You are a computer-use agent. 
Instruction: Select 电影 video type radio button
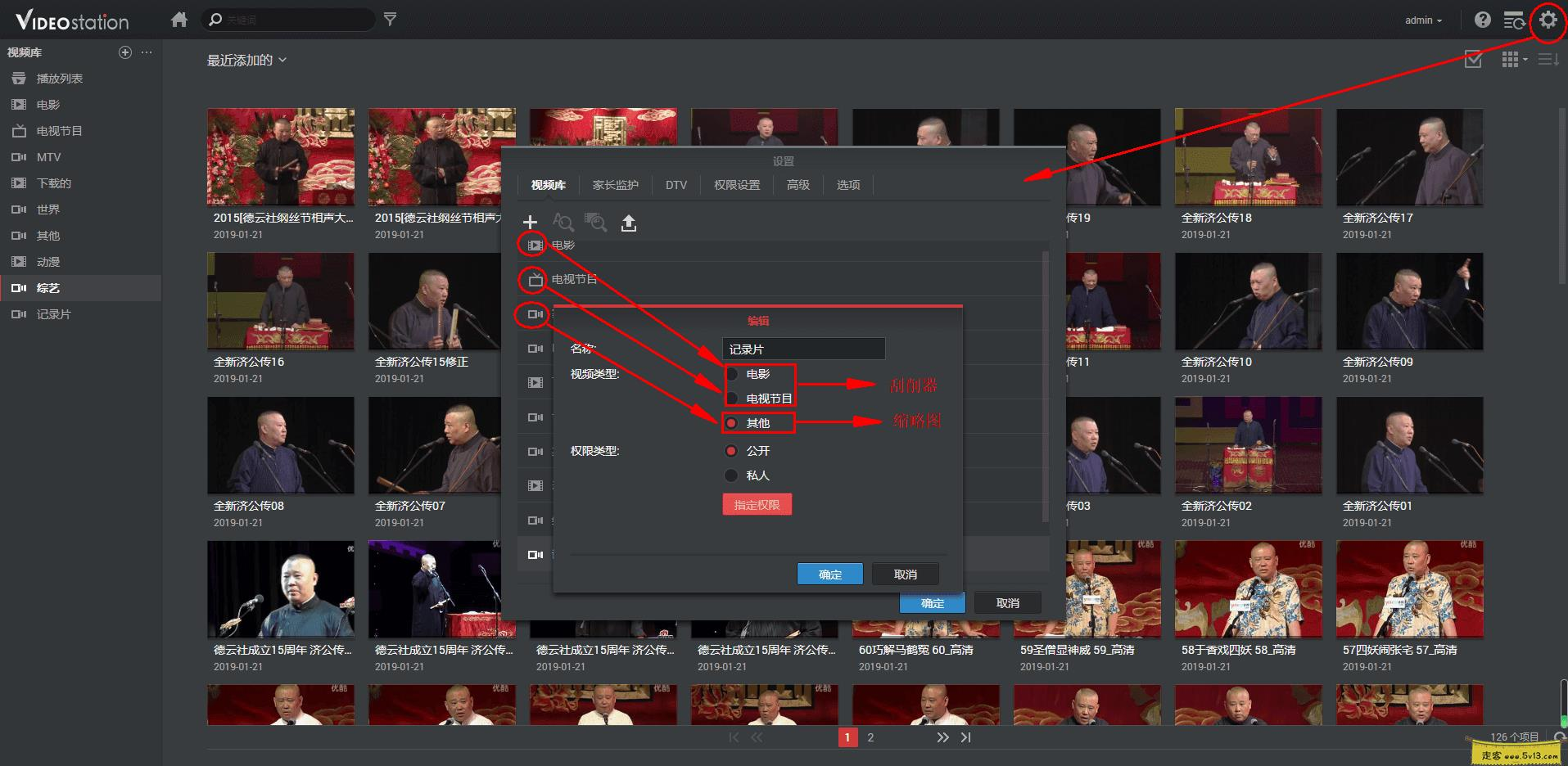click(732, 374)
